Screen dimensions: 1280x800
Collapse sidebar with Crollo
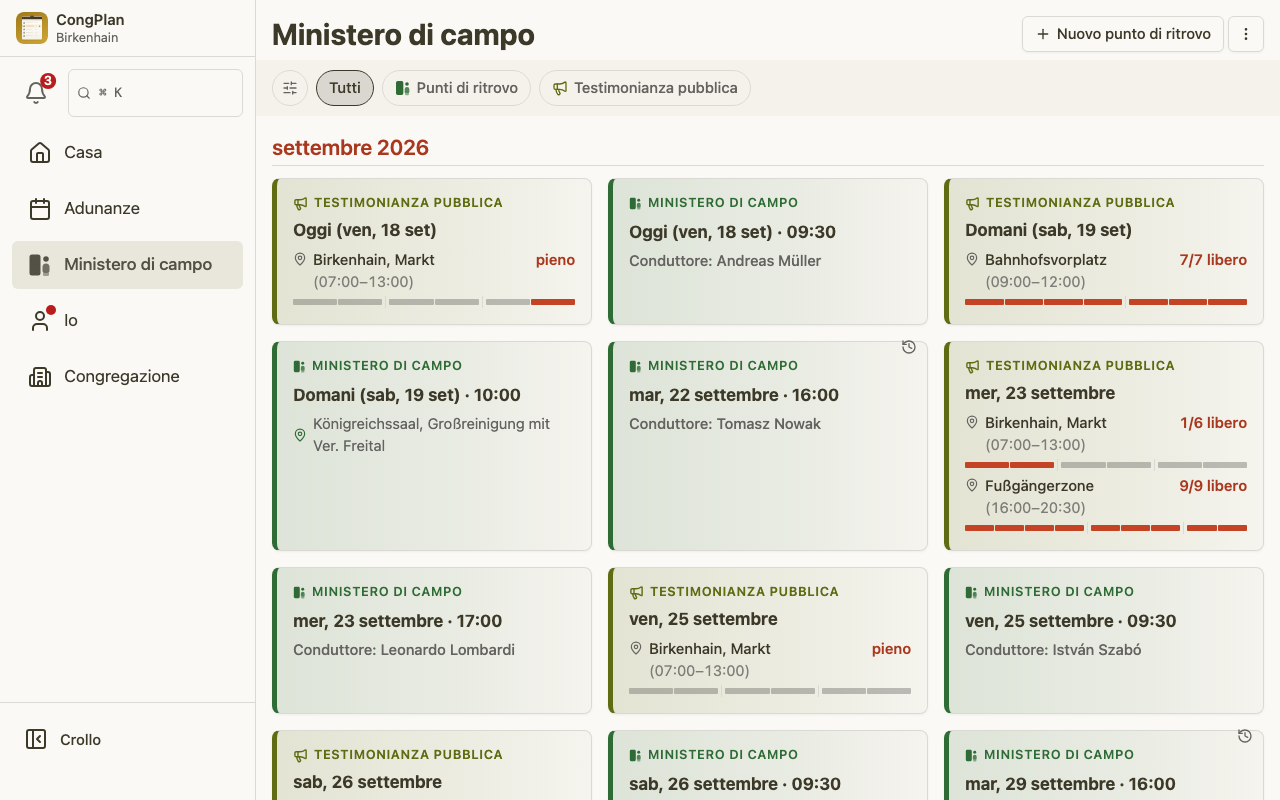pyautogui.click(x=127, y=740)
